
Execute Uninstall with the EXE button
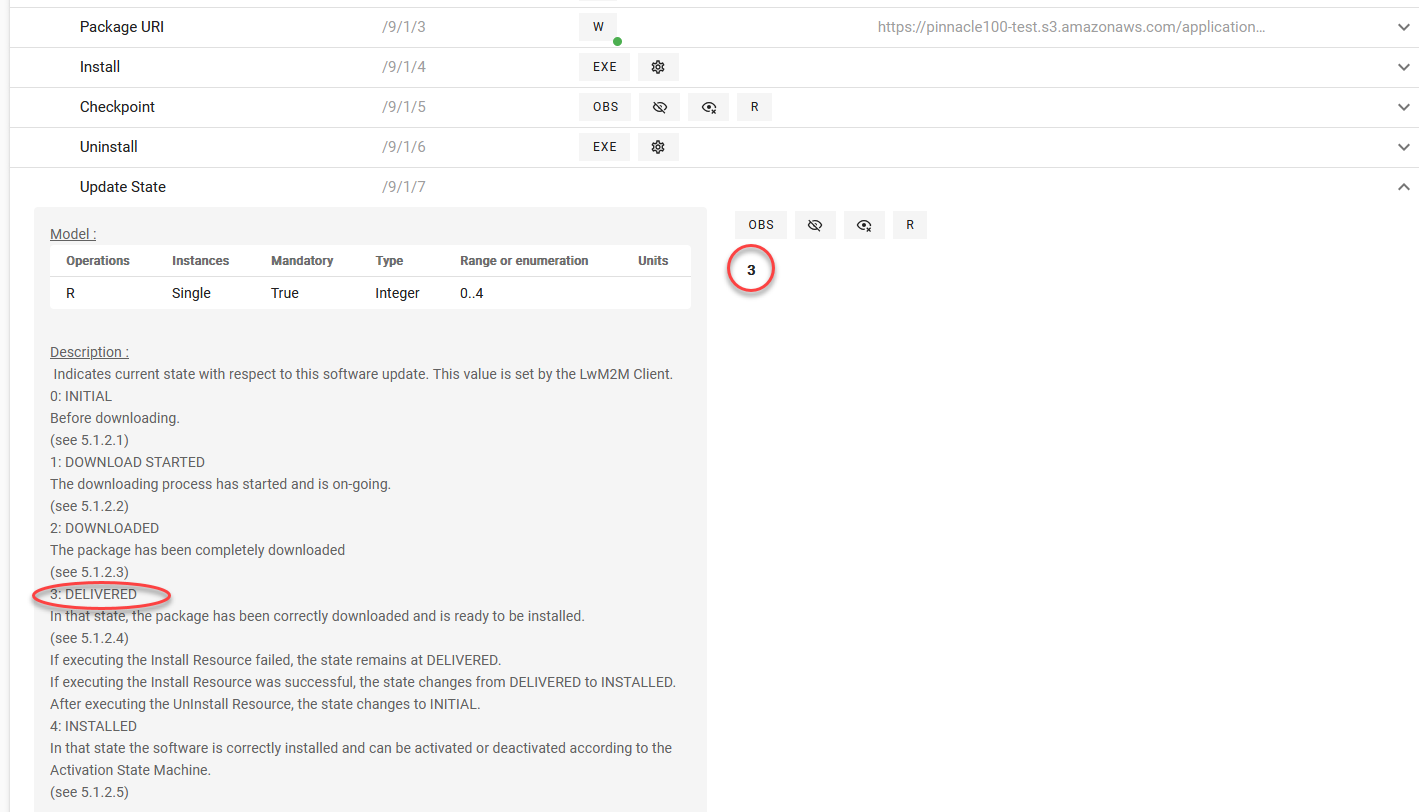[x=604, y=147]
